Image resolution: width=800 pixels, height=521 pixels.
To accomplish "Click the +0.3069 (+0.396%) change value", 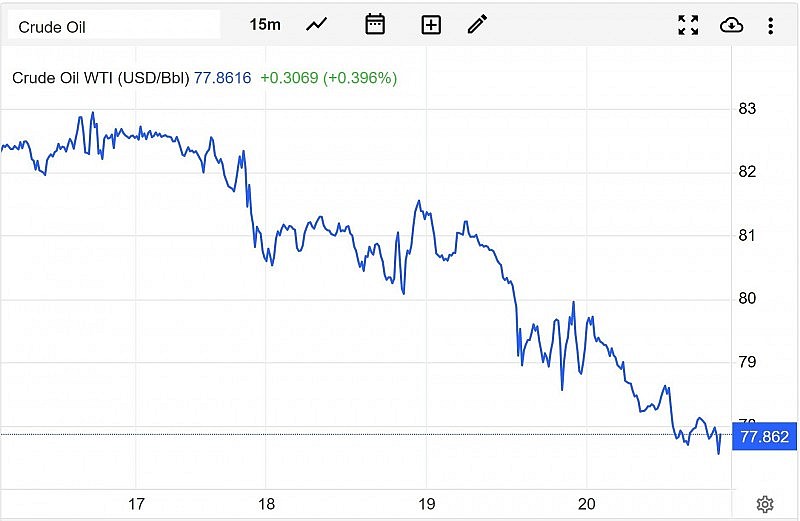I will coord(328,77).
